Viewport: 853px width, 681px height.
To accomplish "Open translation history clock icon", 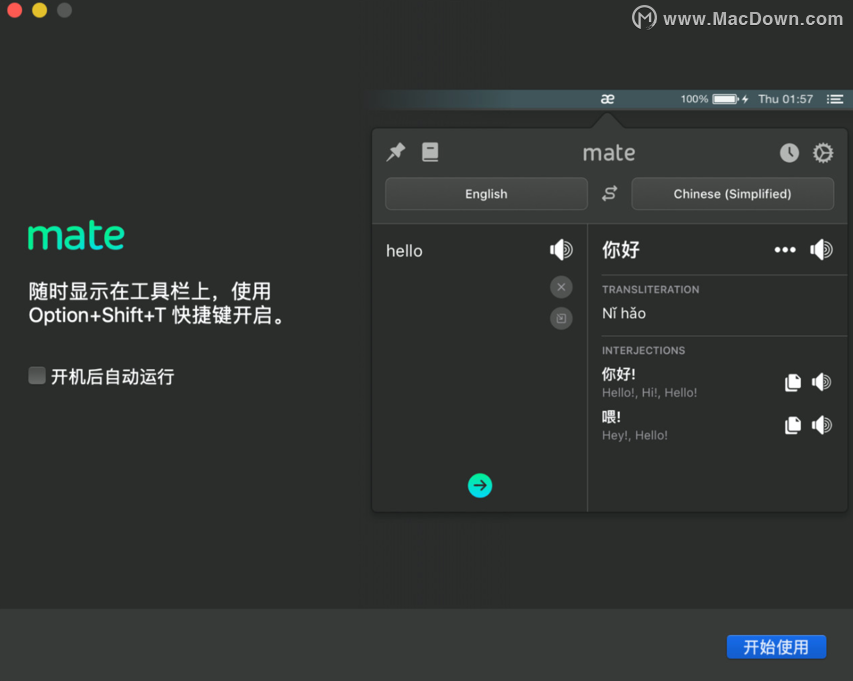I will pyautogui.click(x=789, y=153).
